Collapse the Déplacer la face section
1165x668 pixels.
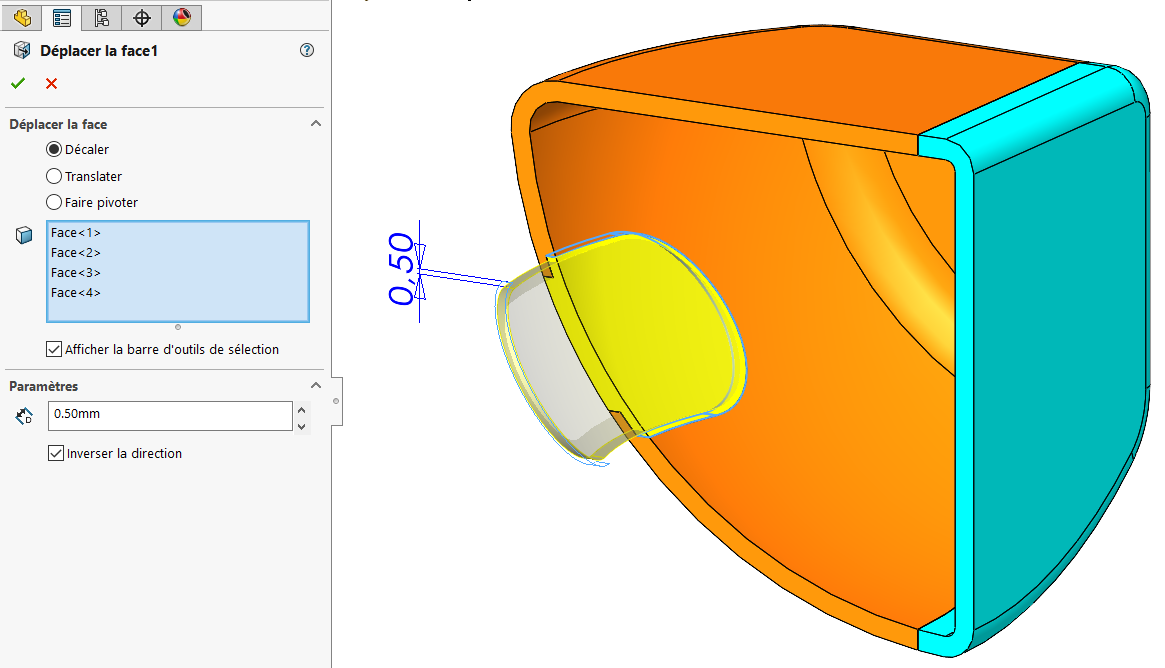coord(316,124)
